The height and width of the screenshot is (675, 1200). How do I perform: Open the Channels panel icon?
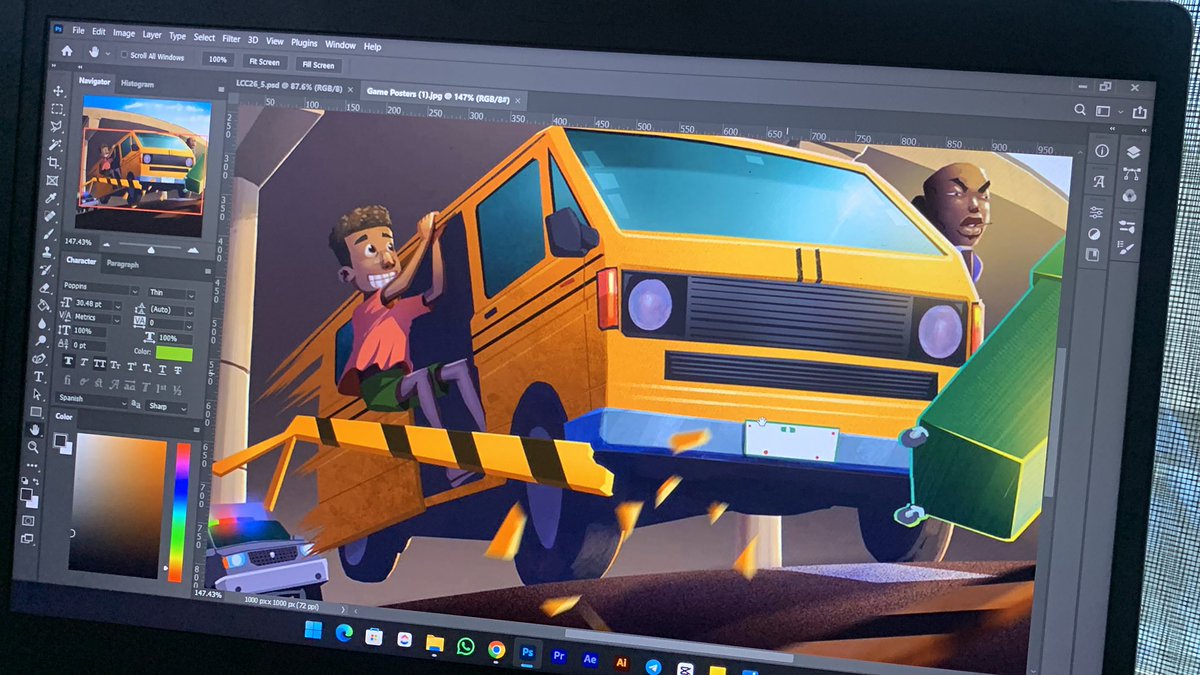pyautogui.click(x=1129, y=195)
